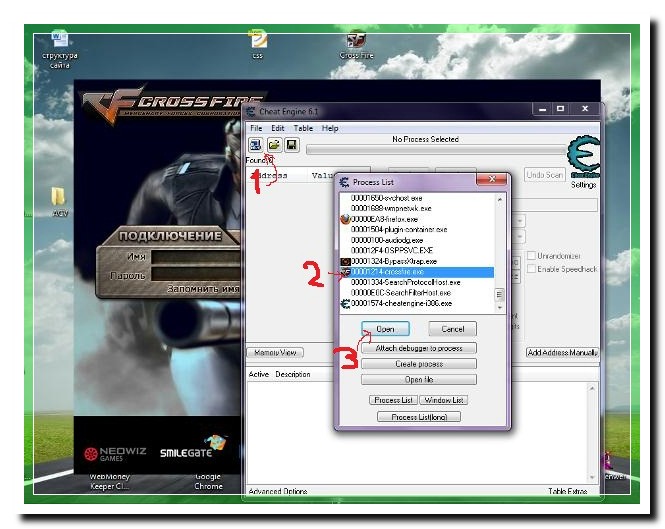
Task: Click Add Address Manually button
Action: [x=562, y=353]
